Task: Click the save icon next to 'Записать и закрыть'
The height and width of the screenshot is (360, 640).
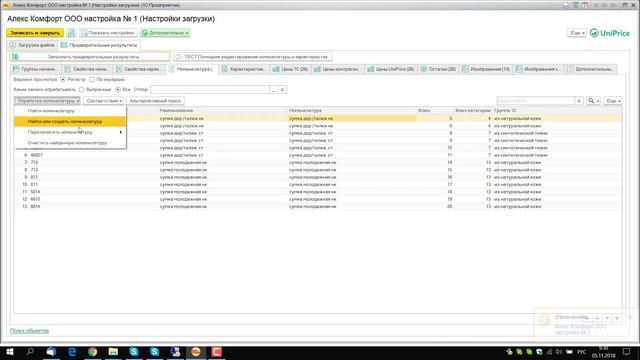Action: 71,33
